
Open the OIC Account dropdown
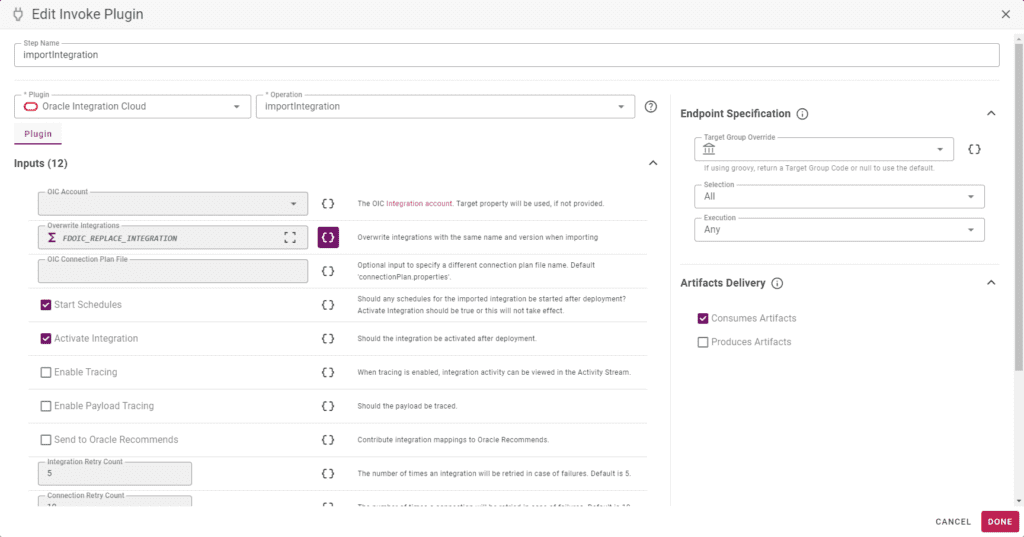173,204
